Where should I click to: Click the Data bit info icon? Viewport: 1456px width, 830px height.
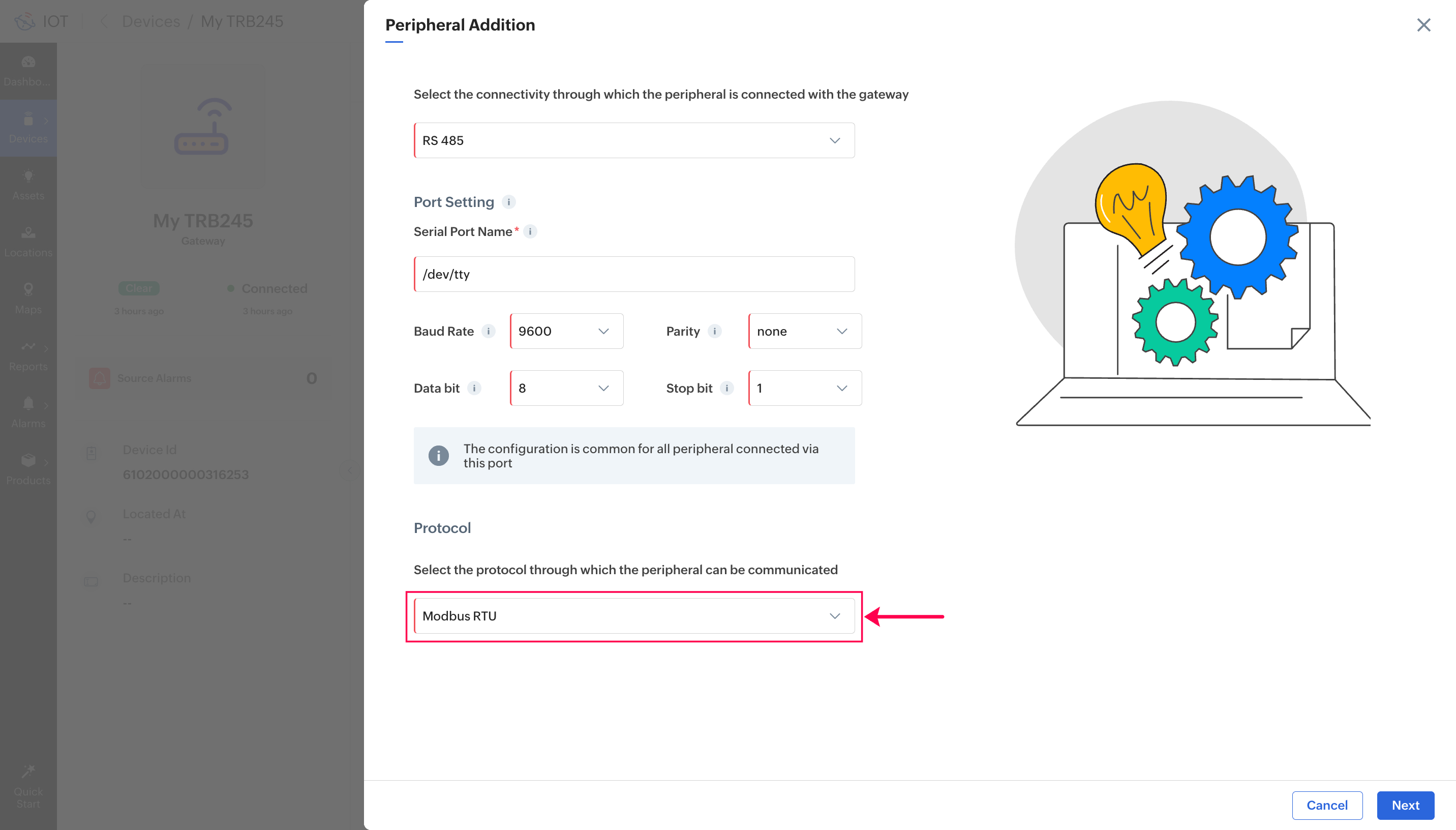pos(474,388)
